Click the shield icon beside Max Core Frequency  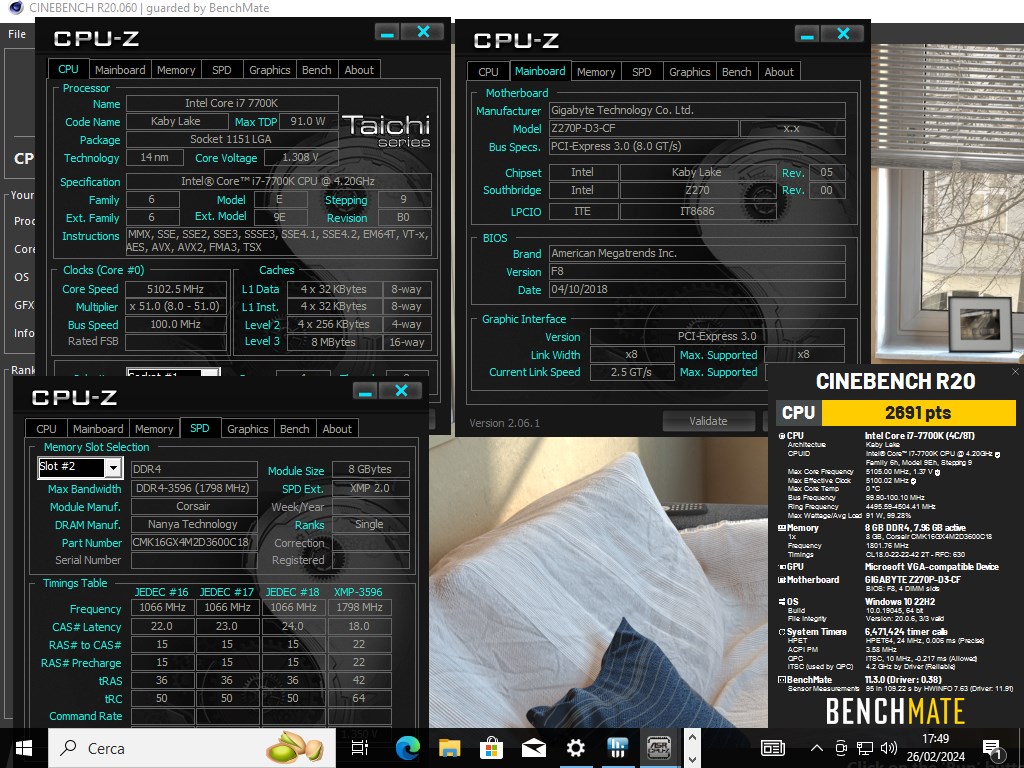coord(938,472)
